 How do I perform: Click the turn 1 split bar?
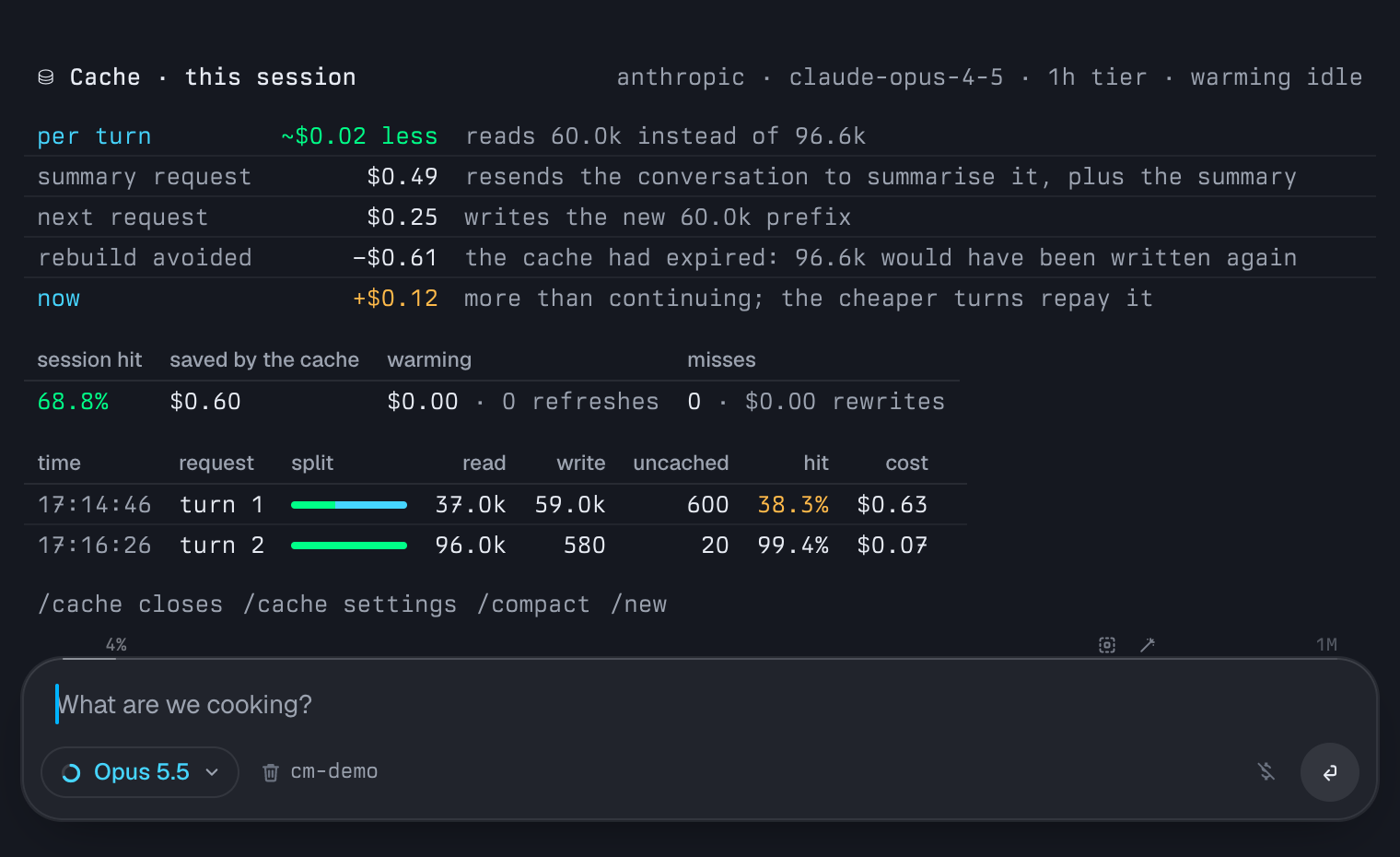(x=349, y=505)
